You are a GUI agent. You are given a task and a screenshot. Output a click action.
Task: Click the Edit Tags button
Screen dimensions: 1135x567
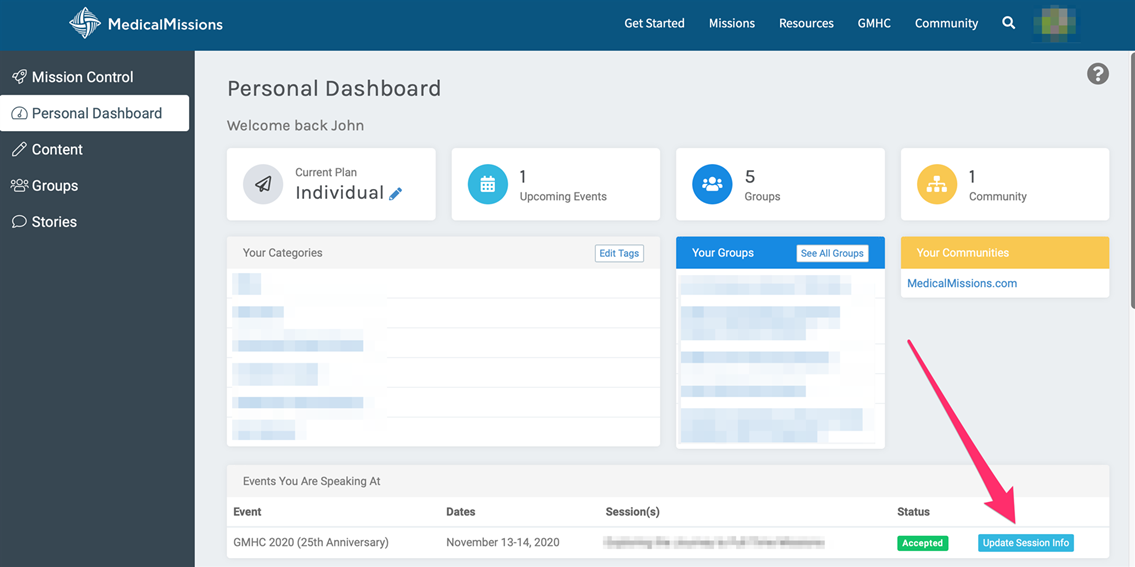pos(619,253)
